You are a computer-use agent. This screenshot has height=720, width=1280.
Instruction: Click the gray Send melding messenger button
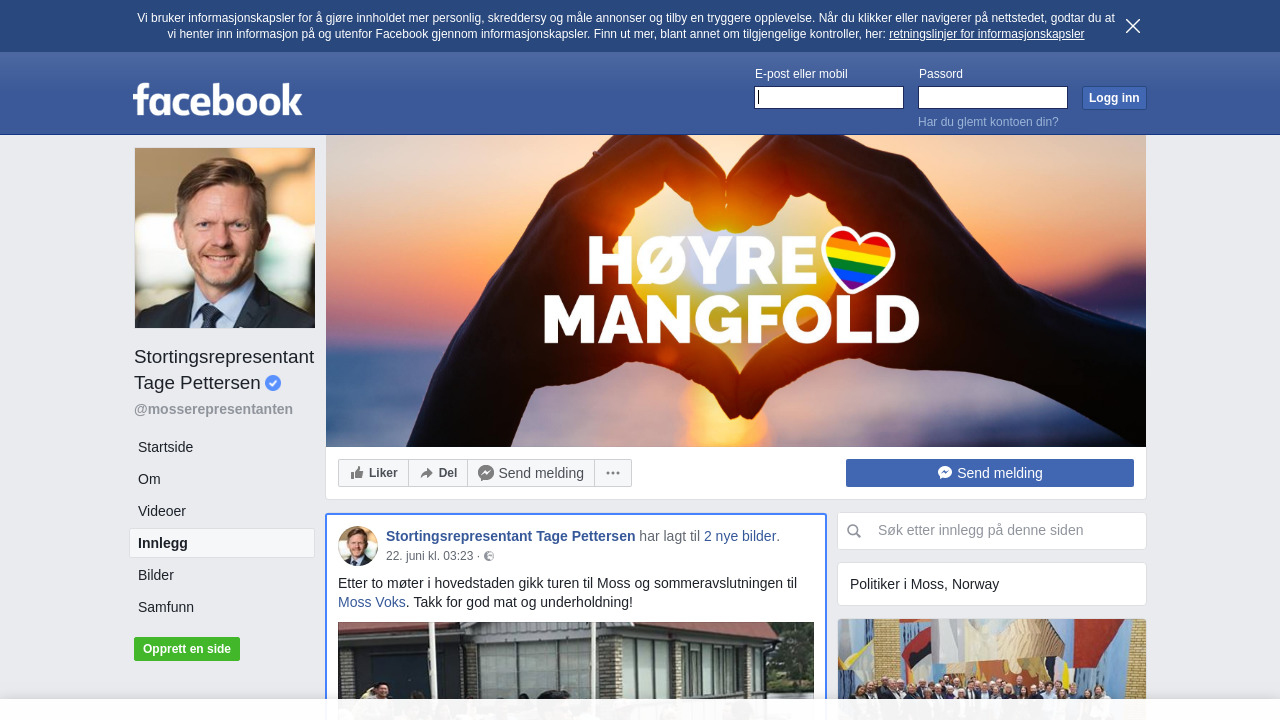531,473
